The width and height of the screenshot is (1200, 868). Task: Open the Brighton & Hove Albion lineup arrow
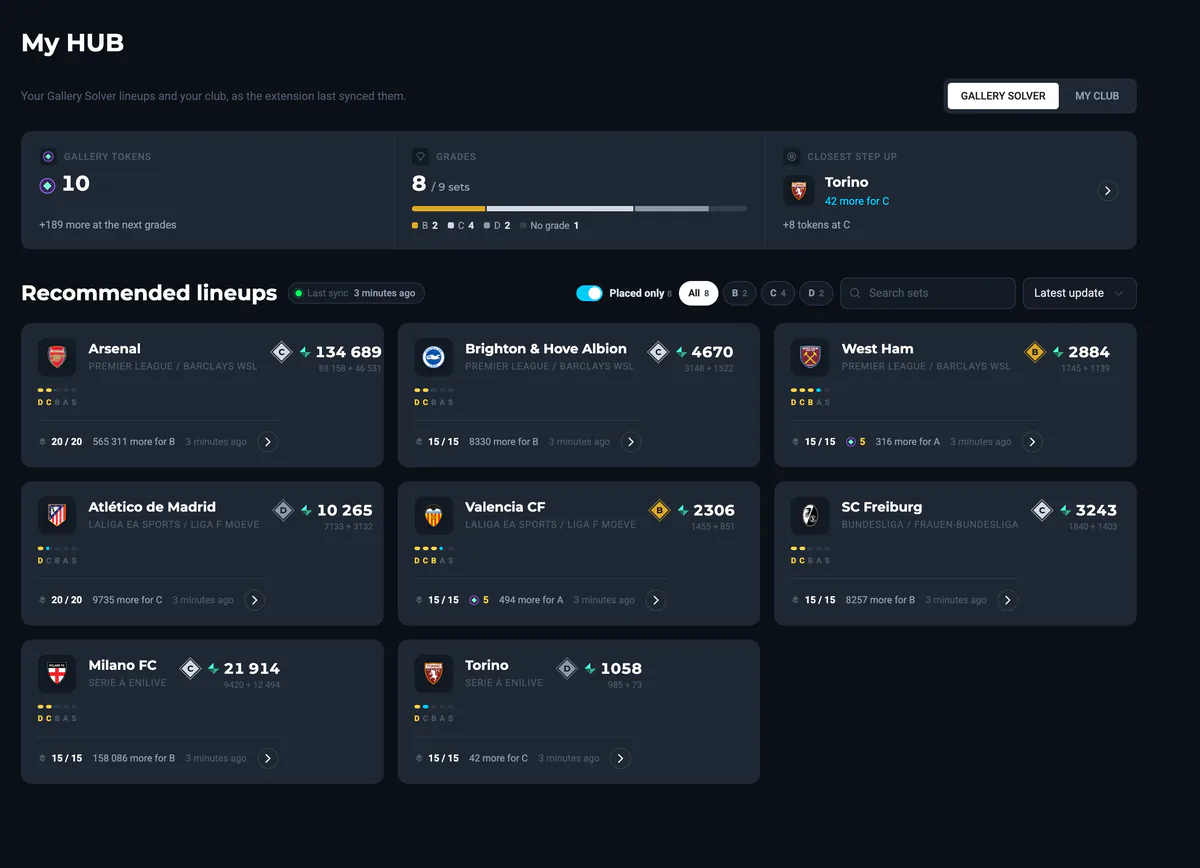[630, 442]
